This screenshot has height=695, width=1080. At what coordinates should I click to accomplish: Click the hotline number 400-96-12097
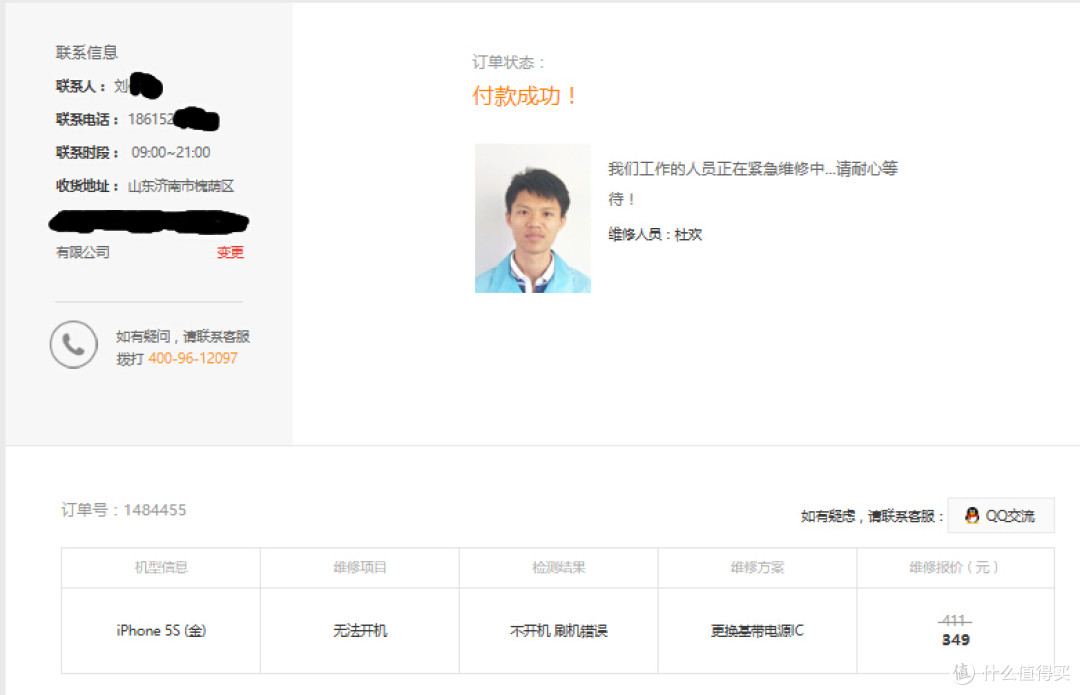pyautogui.click(x=193, y=358)
